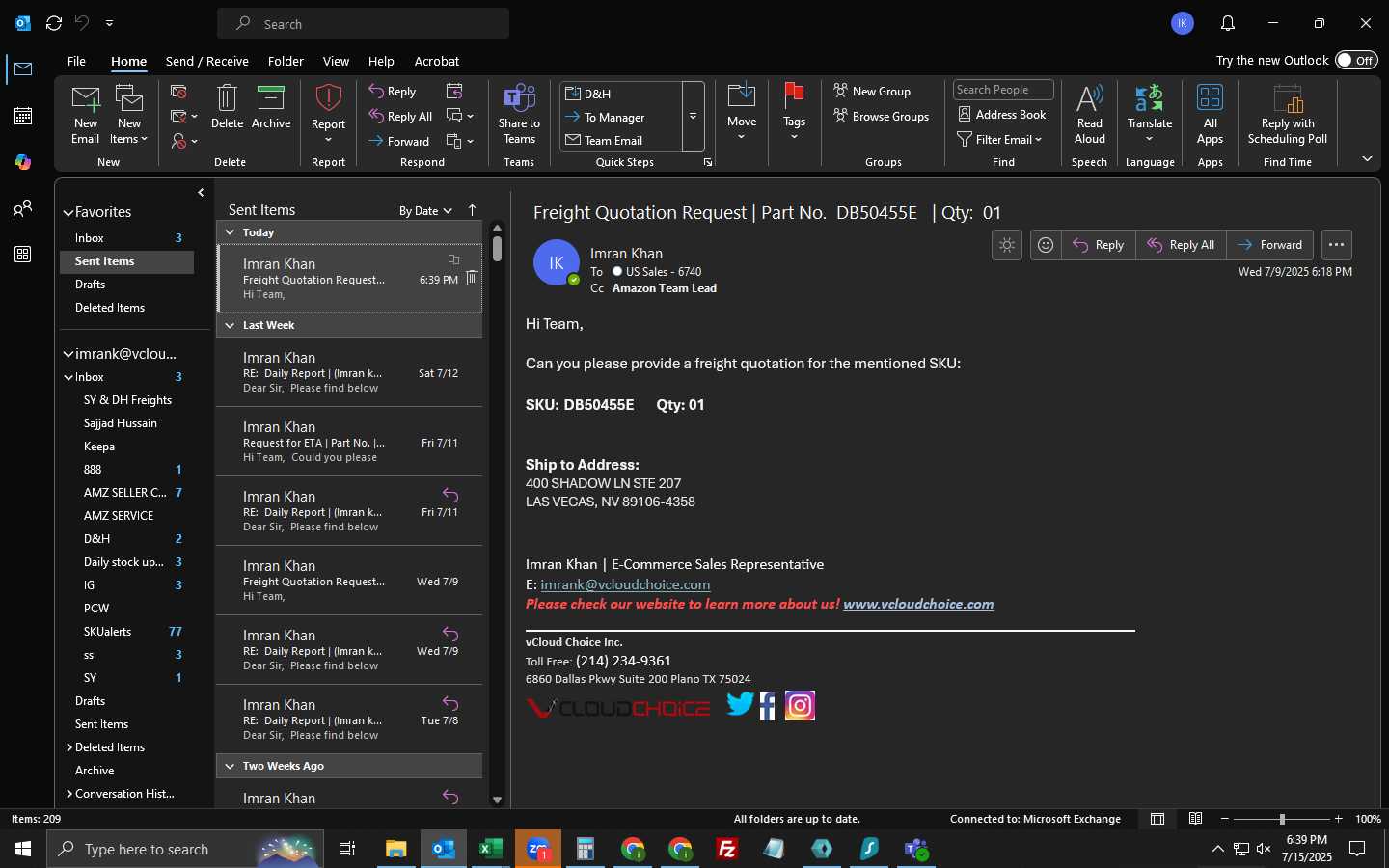Screen dimensions: 1389x868
Task: Click Reply All in message header
Action: 1181,245
